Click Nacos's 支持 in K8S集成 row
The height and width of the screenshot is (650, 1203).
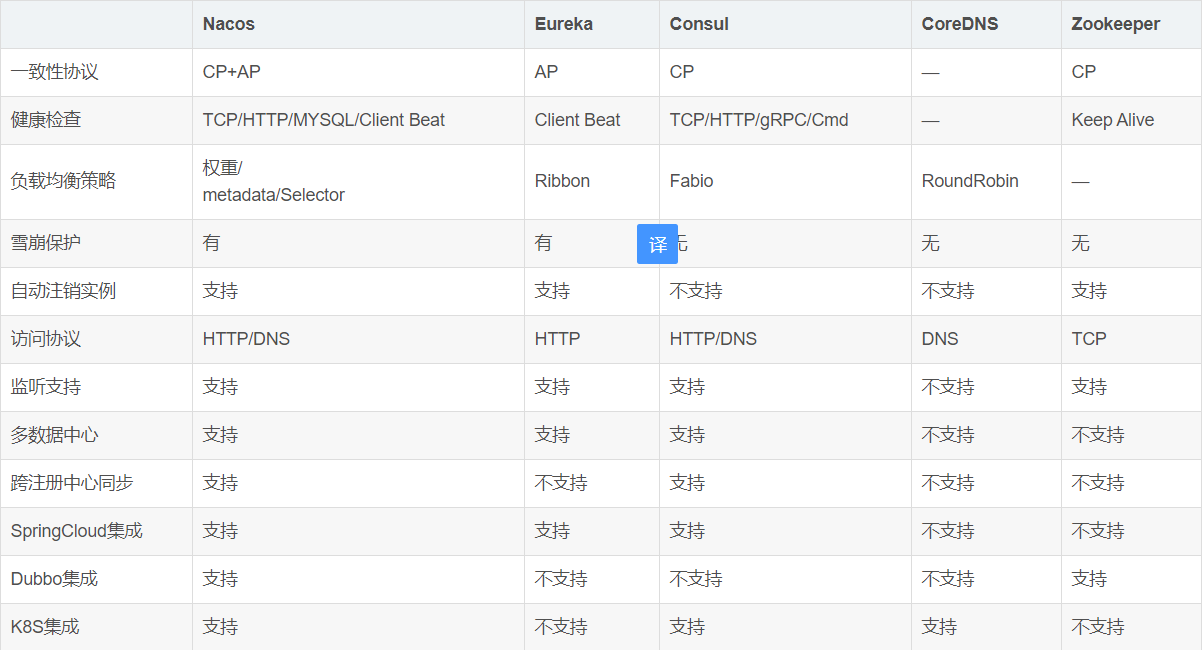[x=221, y=627]
